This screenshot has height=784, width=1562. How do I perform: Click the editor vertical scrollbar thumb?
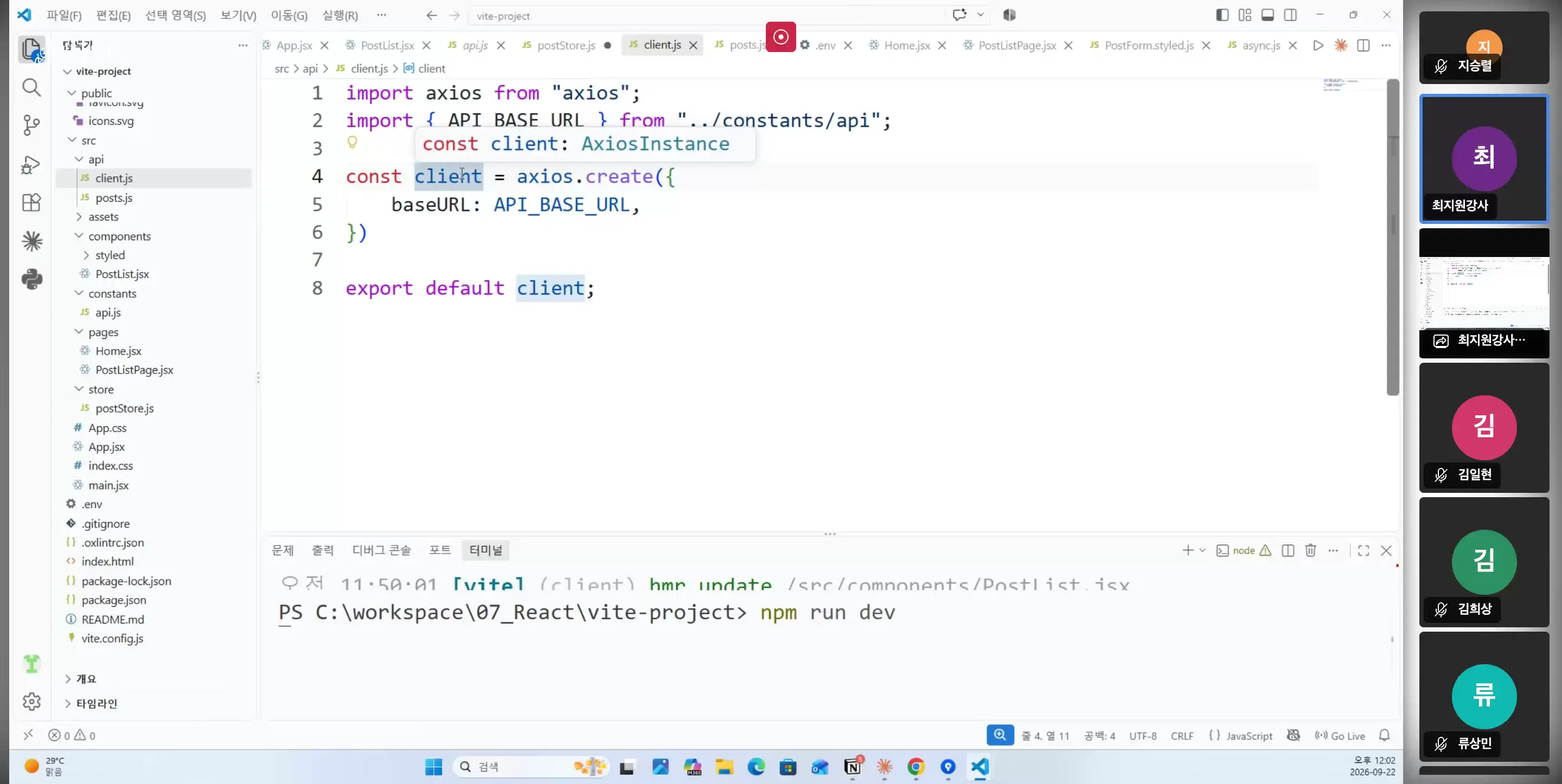1393,236
